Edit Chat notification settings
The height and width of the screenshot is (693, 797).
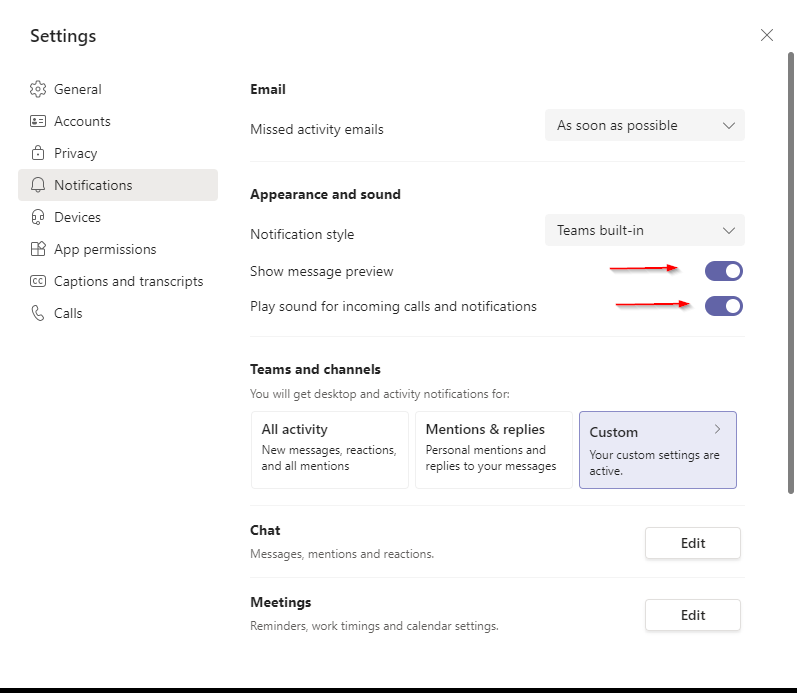click(692, 543)
